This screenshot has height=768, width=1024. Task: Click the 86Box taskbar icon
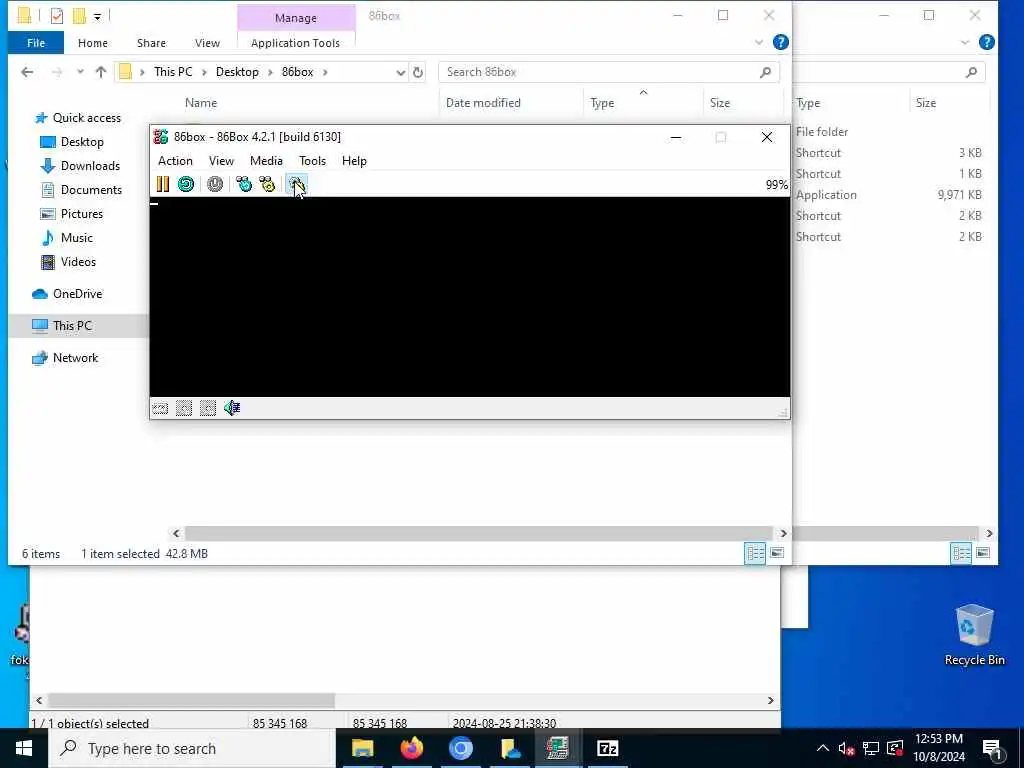(x=558, y=748)
